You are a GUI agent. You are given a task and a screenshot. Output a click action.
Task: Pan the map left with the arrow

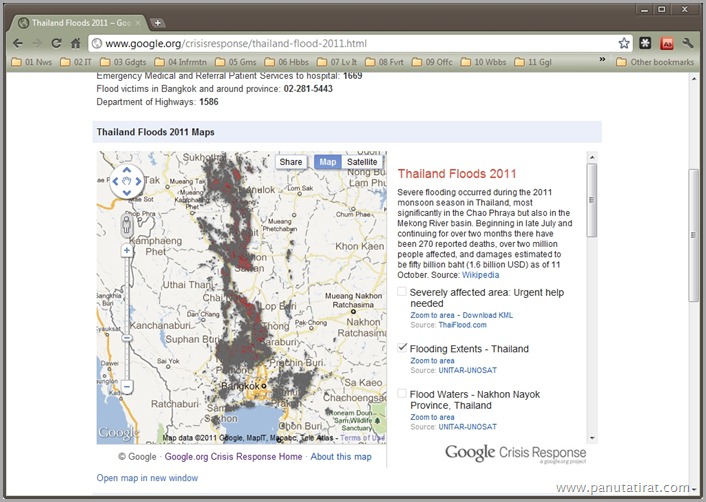[115, 181]
